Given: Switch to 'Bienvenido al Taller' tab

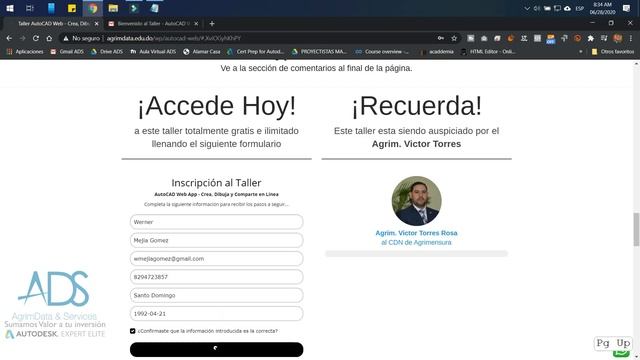Looking at the screenshot, I should click(153, 24).
